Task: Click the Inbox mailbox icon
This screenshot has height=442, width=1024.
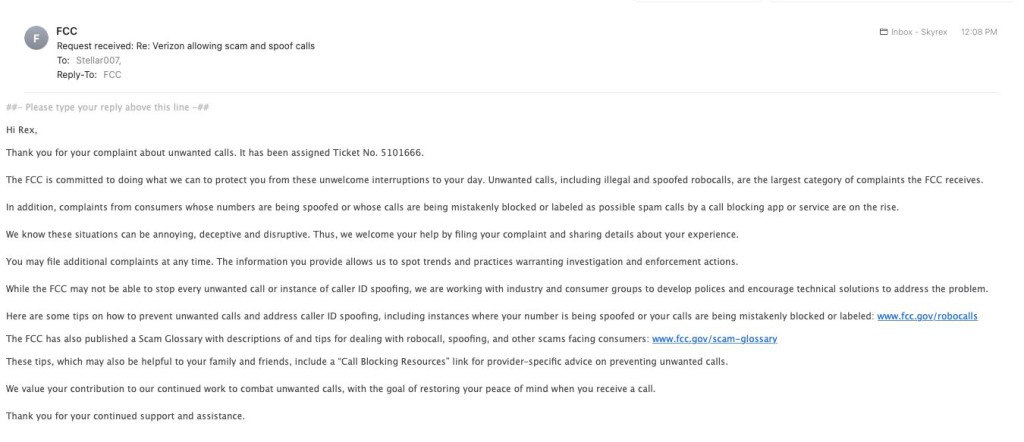Action: pyautogui.click(x=883, y=32)
